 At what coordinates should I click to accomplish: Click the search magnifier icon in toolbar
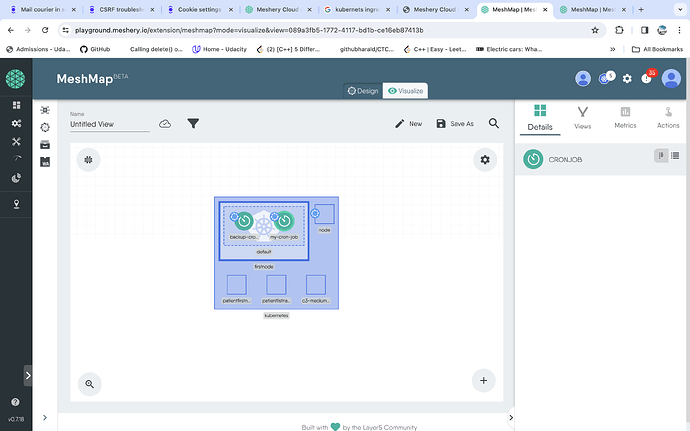(x=494, y=124)
